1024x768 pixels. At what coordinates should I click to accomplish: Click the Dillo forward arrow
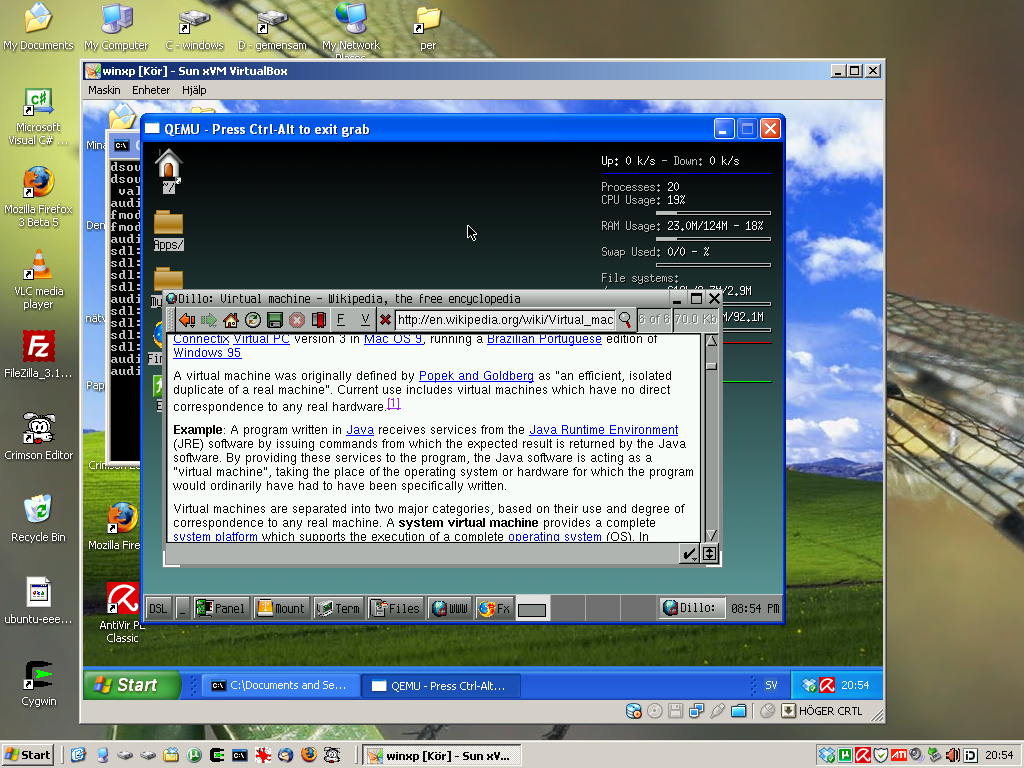(208, 320)
